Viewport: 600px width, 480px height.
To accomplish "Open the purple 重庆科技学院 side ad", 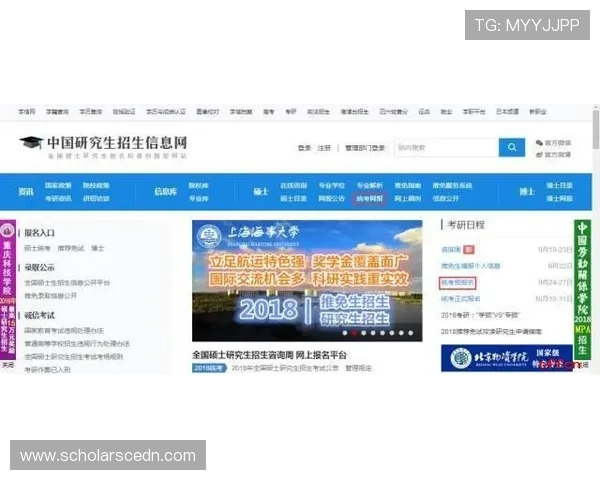I will tap(8, 290).
